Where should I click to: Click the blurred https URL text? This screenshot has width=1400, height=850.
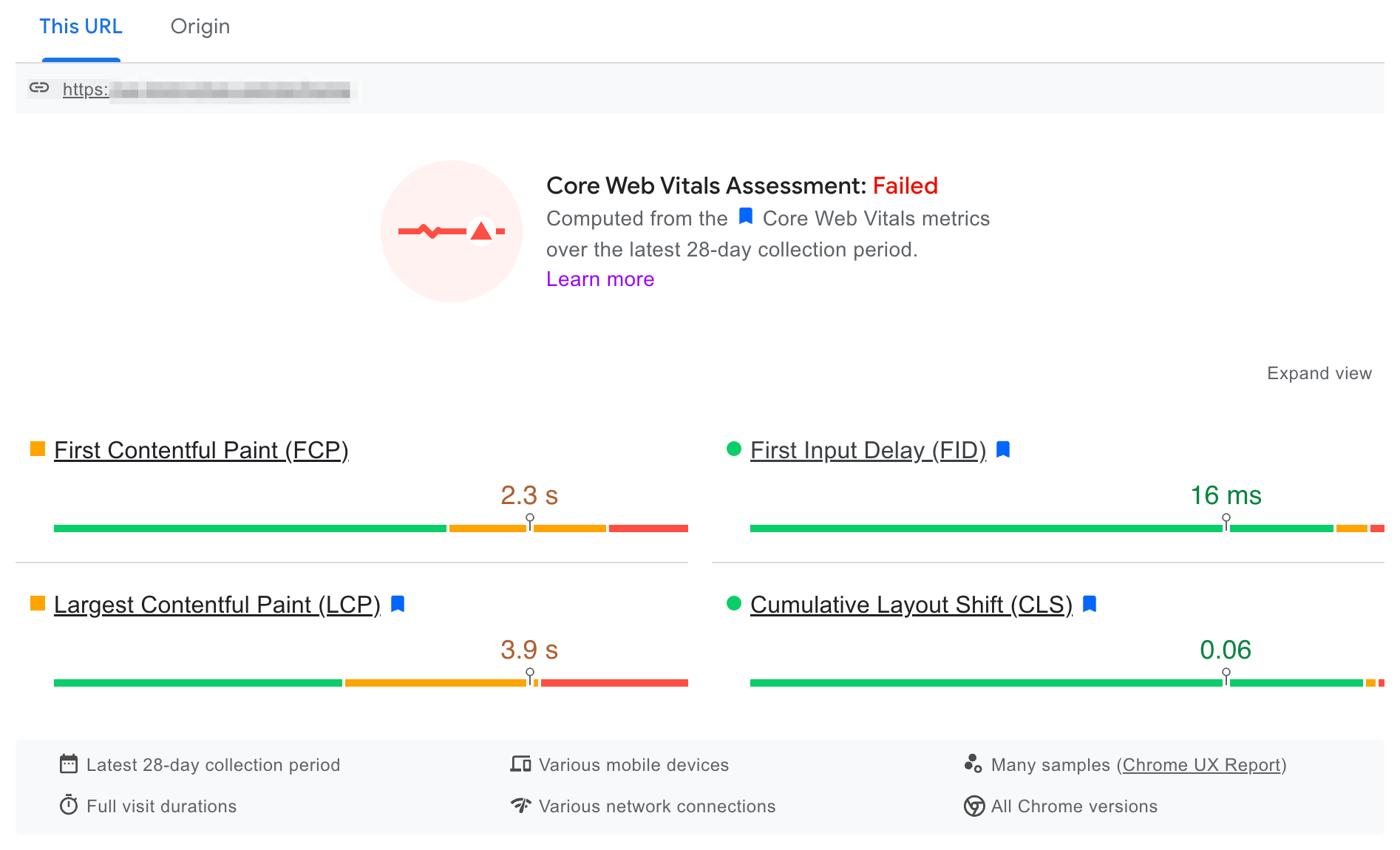tap(206, 90)
